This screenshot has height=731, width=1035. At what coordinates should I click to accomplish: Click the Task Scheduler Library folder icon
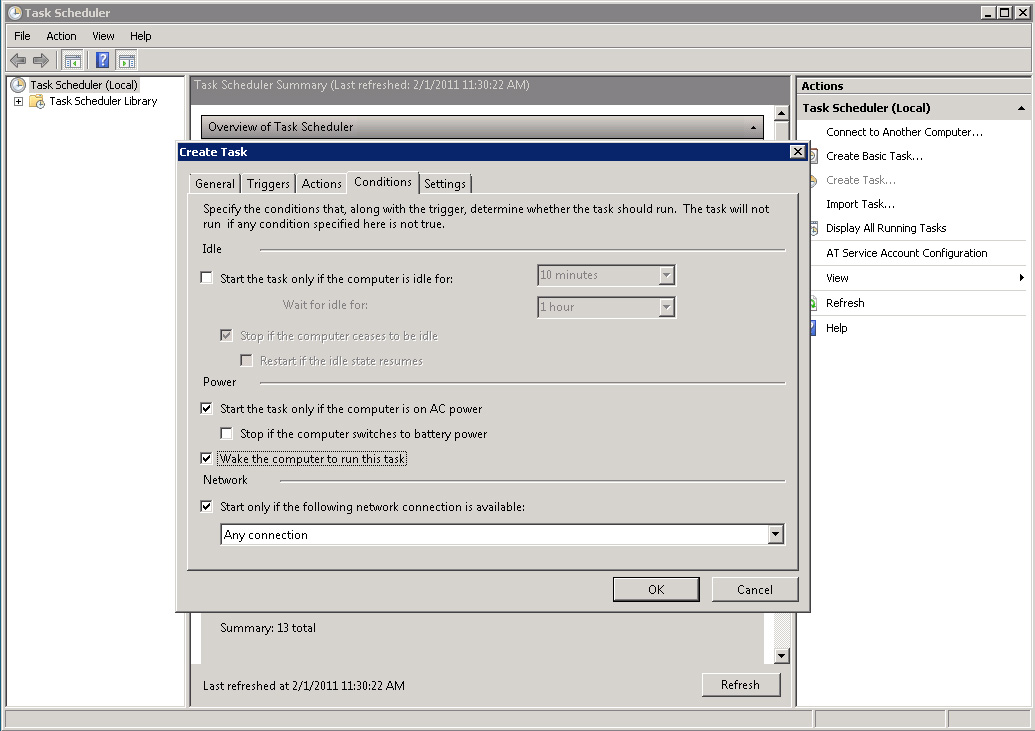pyautogui.click(x=37, y=102)
